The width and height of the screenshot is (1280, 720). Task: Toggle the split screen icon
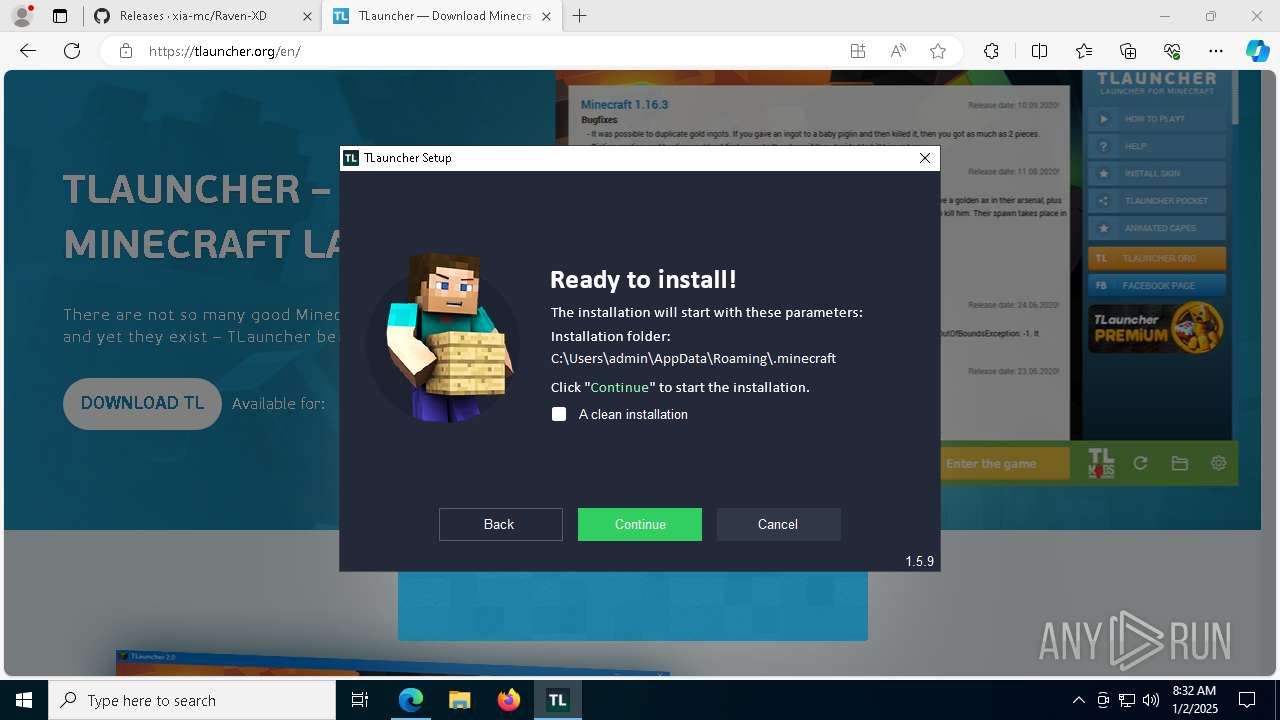click(1039, 51)
